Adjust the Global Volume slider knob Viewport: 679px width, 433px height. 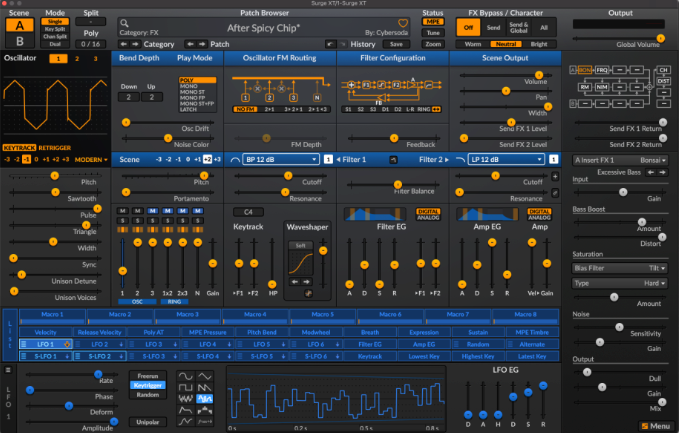660,38
